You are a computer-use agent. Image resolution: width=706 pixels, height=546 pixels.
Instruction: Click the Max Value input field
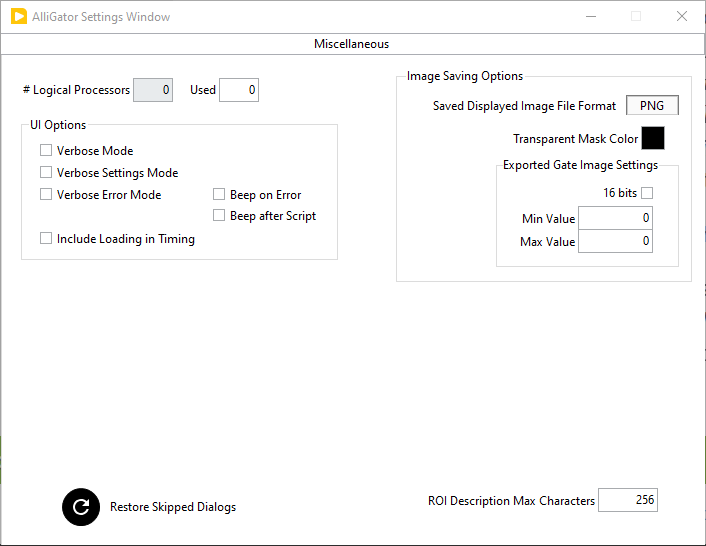(615, 241)
